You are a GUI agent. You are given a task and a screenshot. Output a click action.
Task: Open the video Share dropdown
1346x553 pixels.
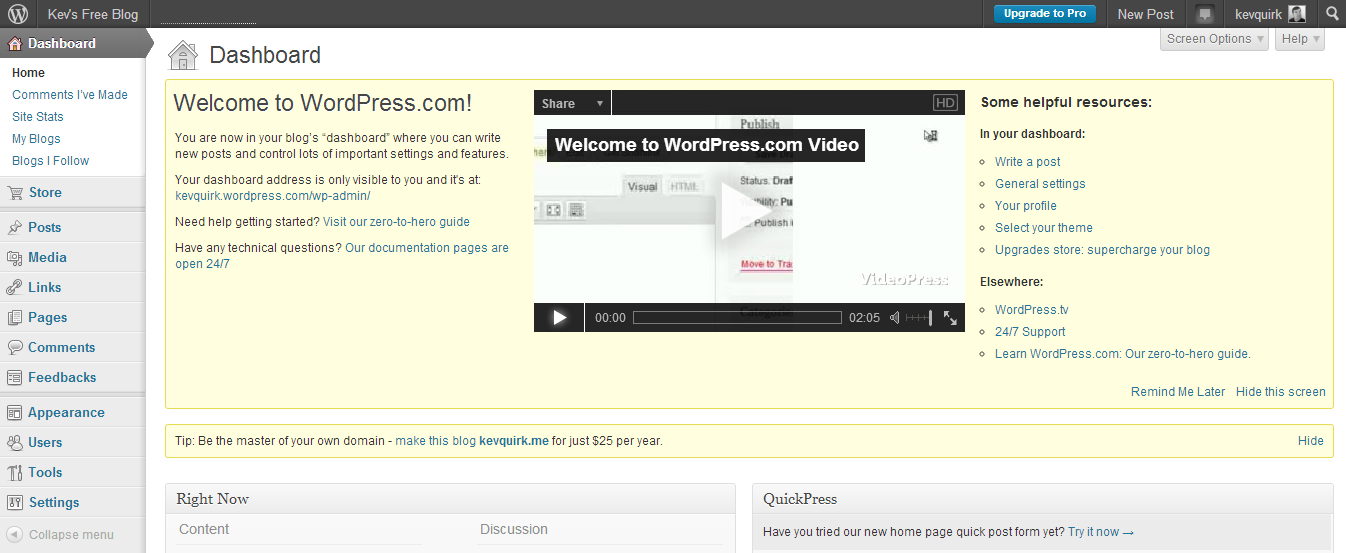click(x=572, y=103)
